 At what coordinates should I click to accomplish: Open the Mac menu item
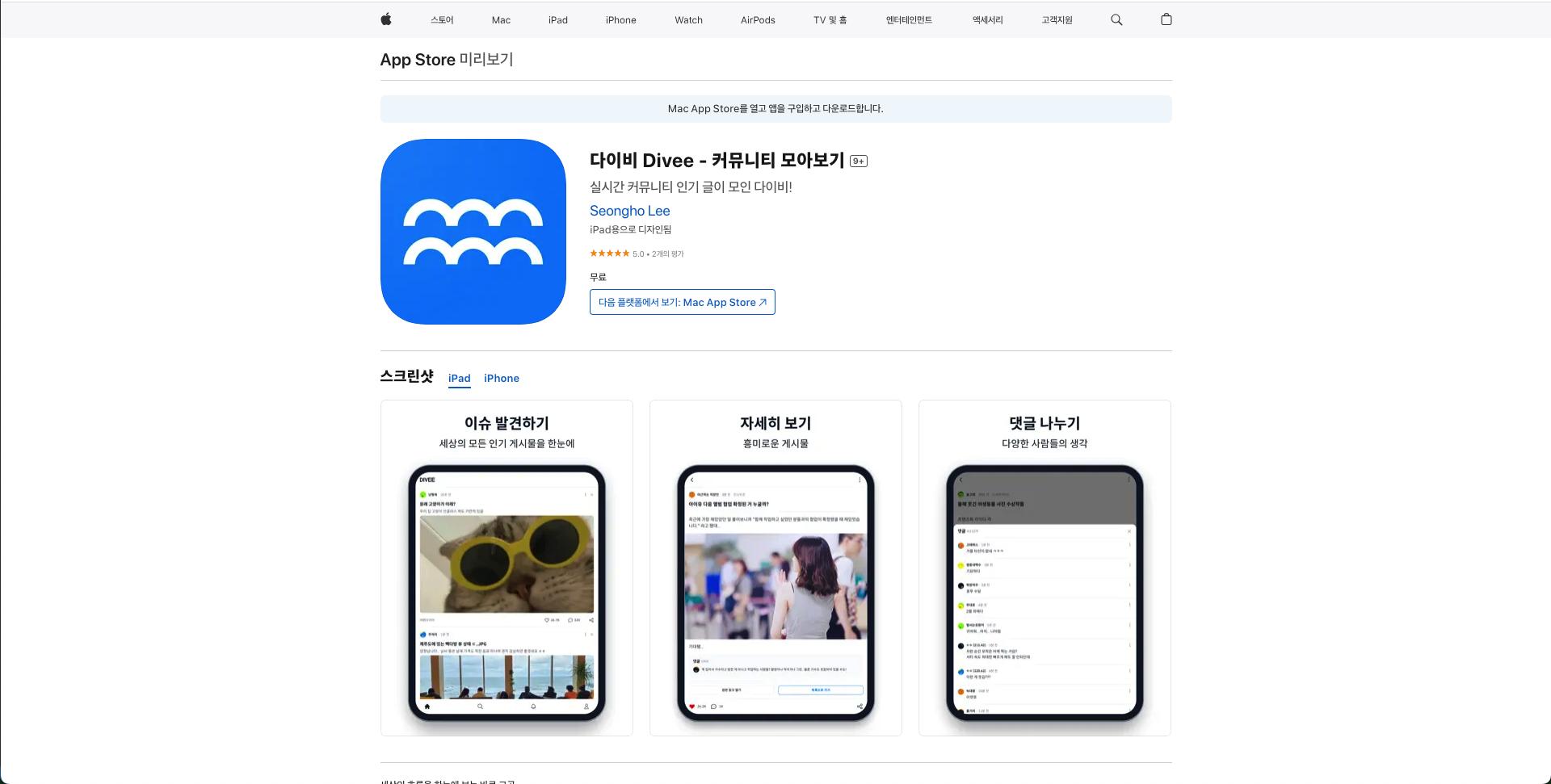coord(501,20)
